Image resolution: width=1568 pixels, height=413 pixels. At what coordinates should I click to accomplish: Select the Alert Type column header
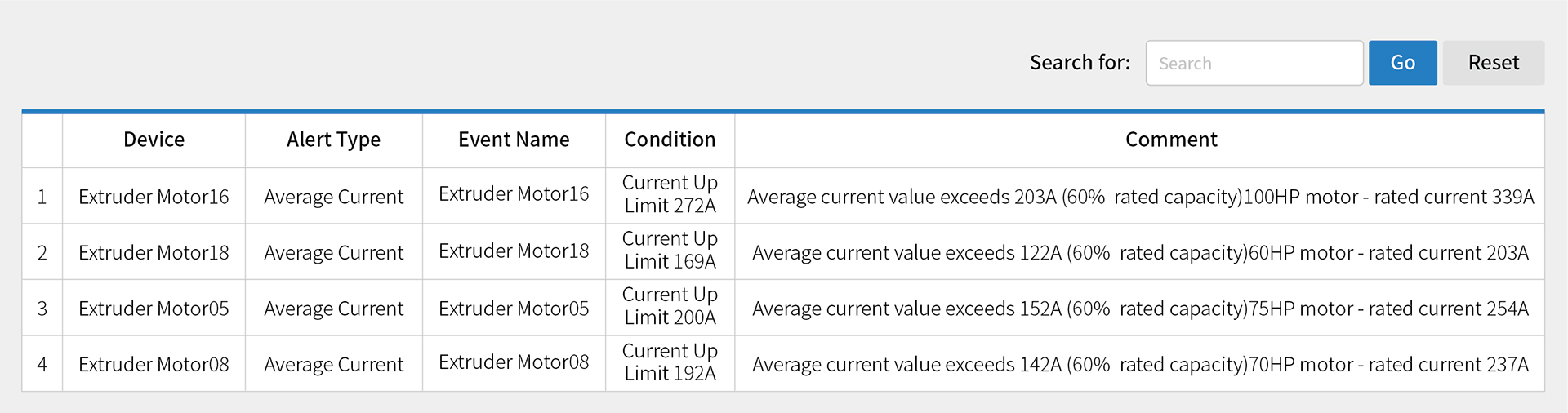click(333, 140)
